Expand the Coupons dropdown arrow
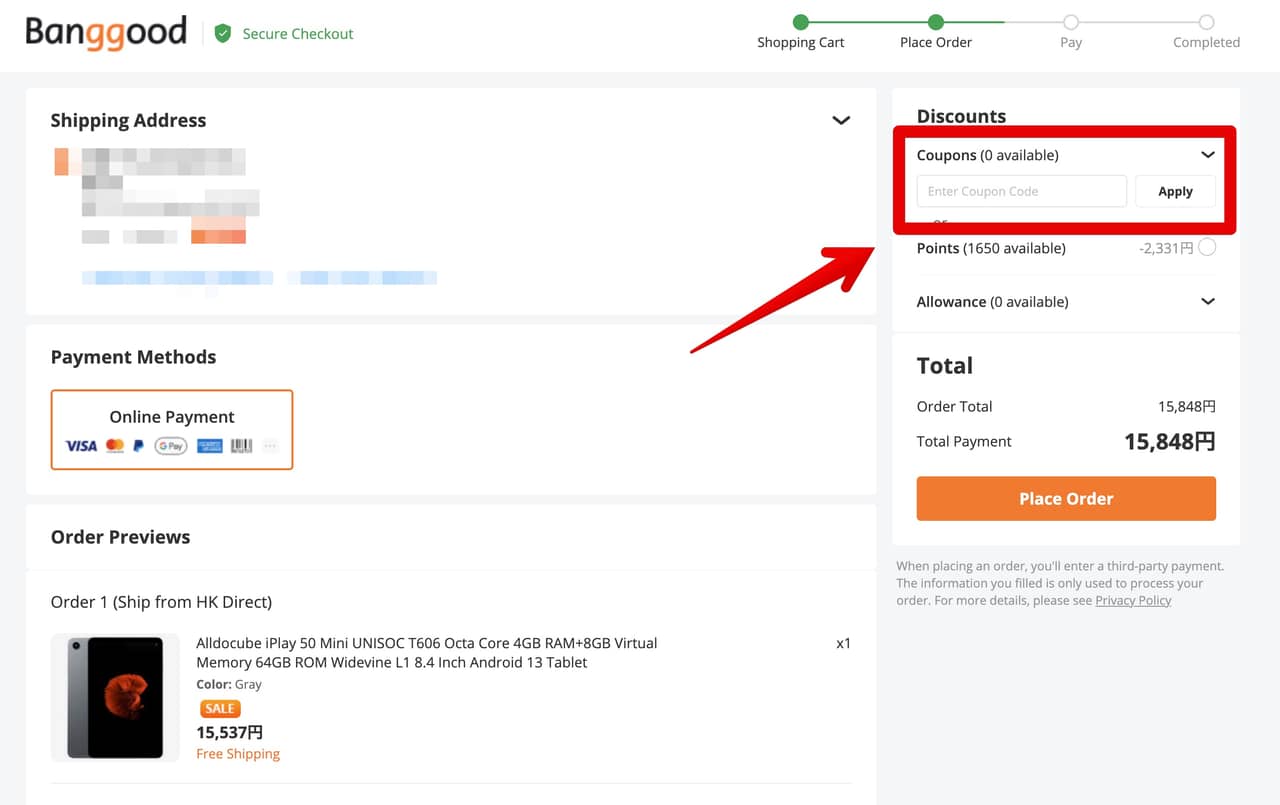 [1207, 155]
